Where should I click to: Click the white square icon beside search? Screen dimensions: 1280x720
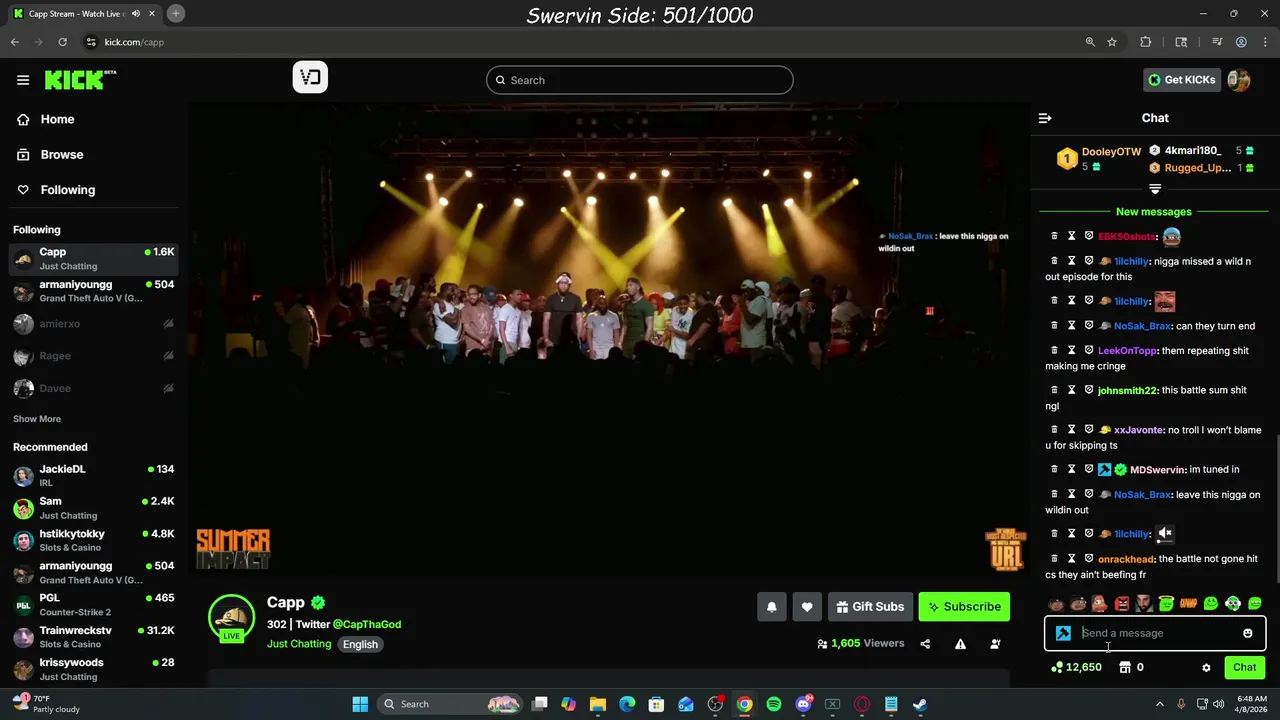(x=310, y=77)
